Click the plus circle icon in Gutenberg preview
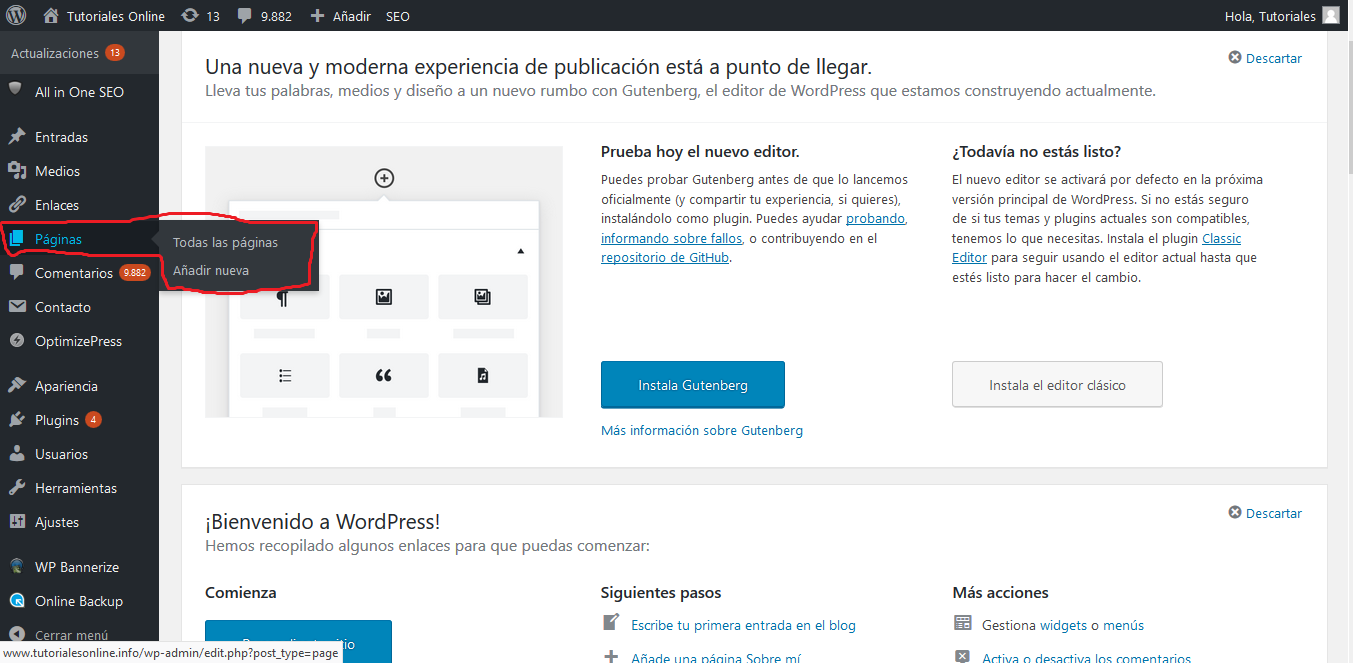This screenshot has width=1353, height=663. (384, 178)
